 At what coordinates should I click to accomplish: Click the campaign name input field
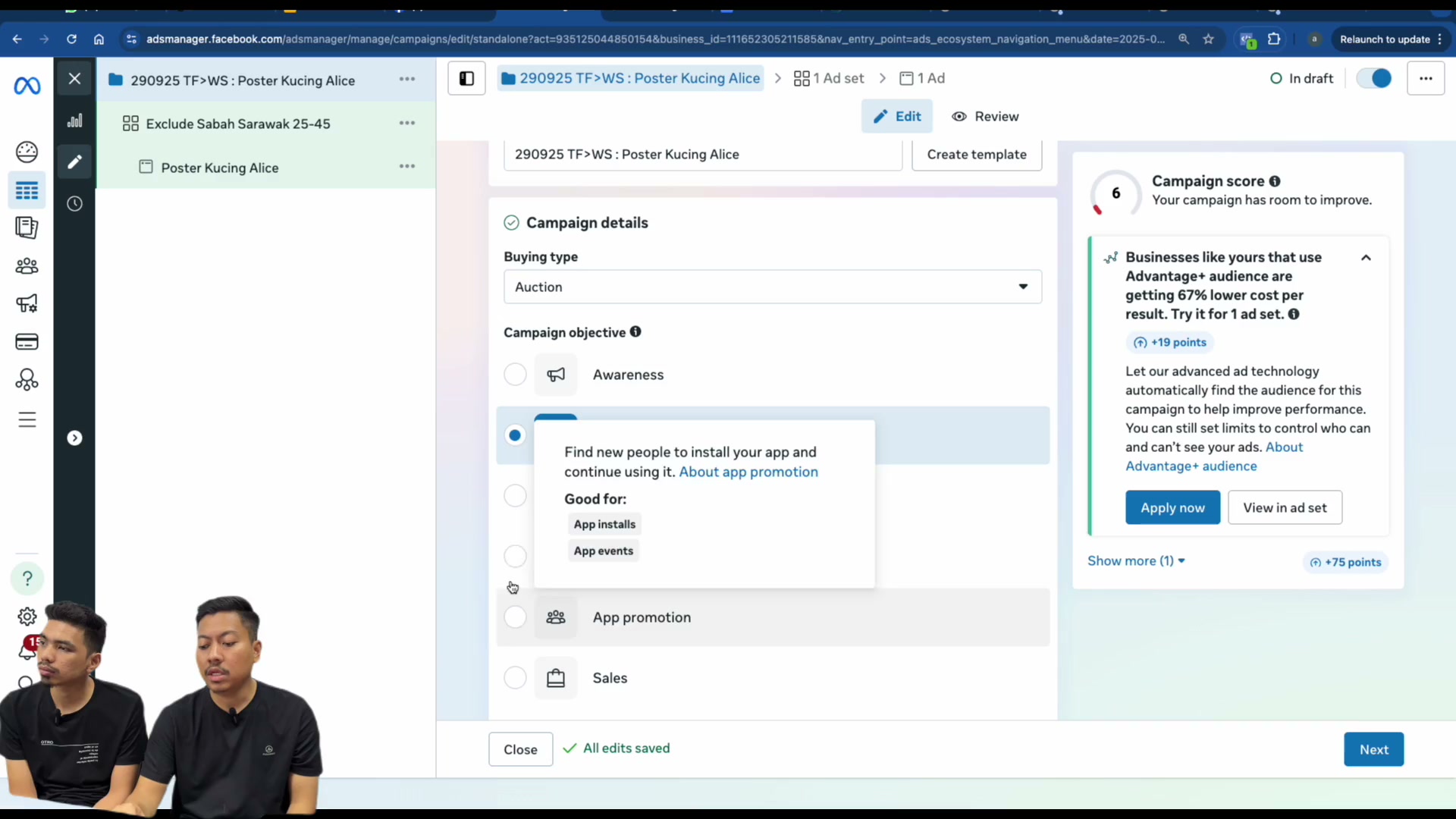703,154
